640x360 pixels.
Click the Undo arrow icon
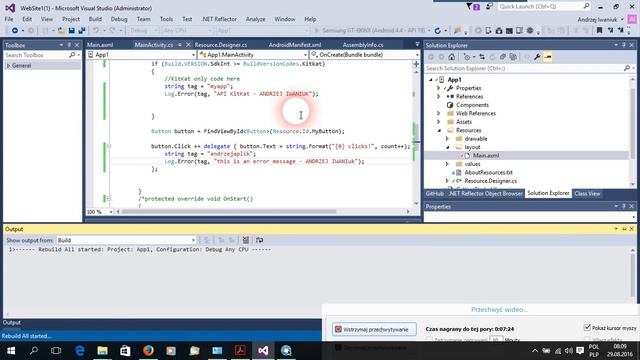[x=96, y=31]
